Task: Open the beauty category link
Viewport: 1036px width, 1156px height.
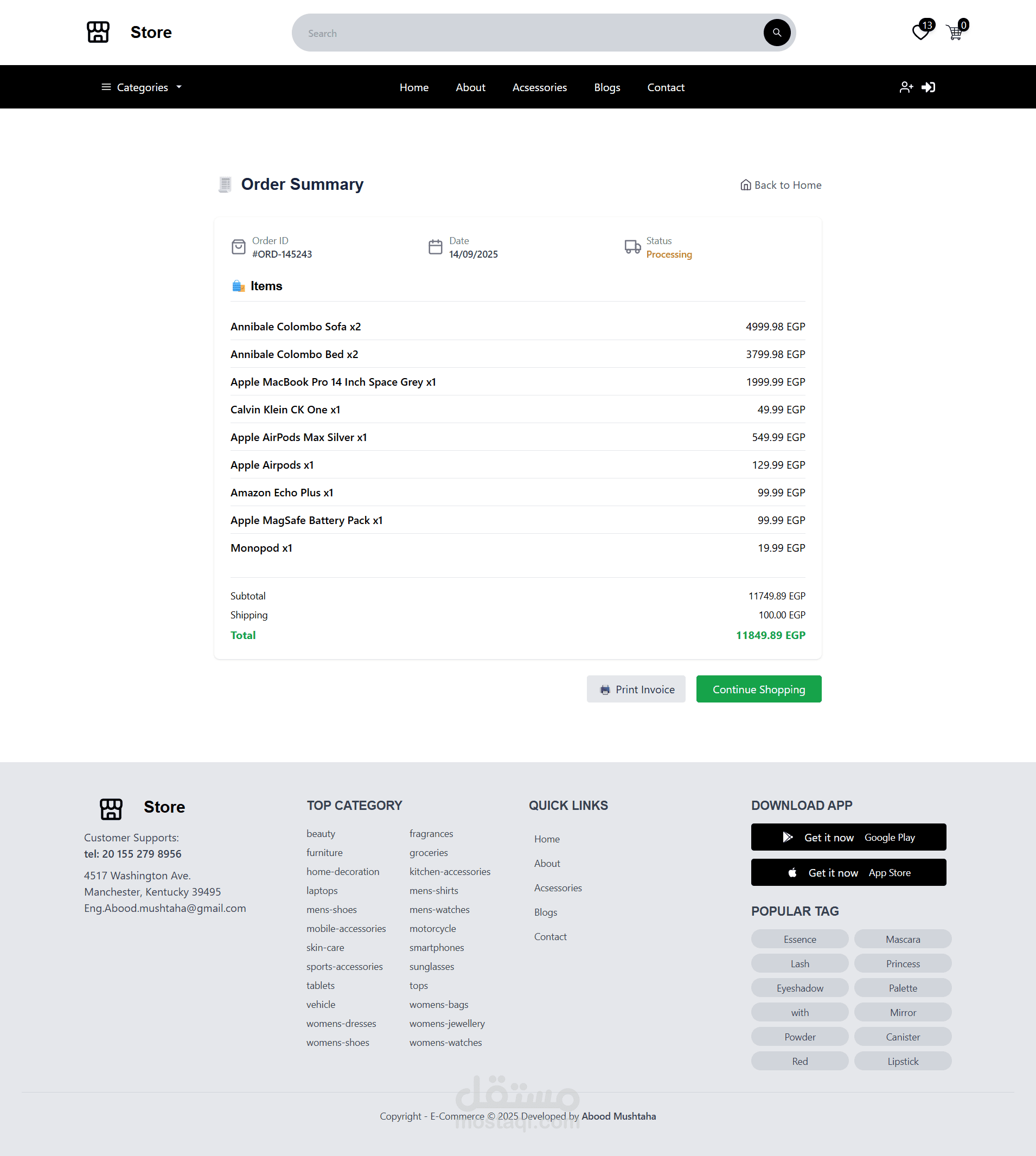Action: pos(321,833)
